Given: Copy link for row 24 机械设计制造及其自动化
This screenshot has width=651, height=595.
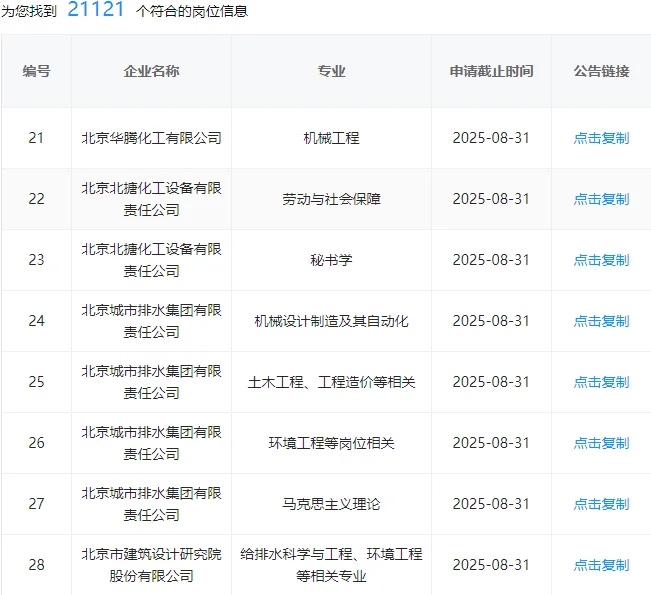Looking at the screenshot, I should click(x=601, y=321).
